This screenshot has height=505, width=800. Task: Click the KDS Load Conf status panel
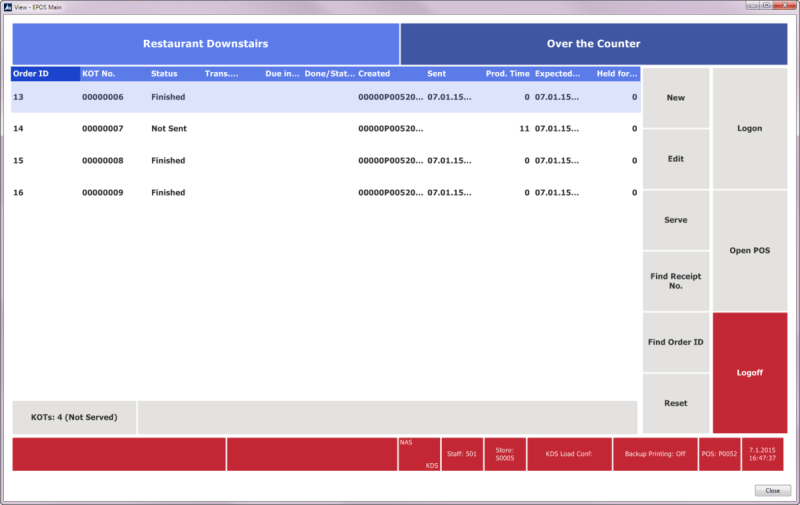(569, 454)
